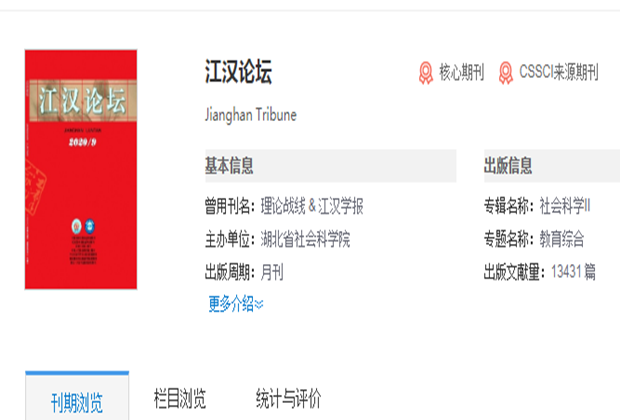Click the 月刊 publication cycle value
This screenshot has width=620, height=420.
[272, 271]
